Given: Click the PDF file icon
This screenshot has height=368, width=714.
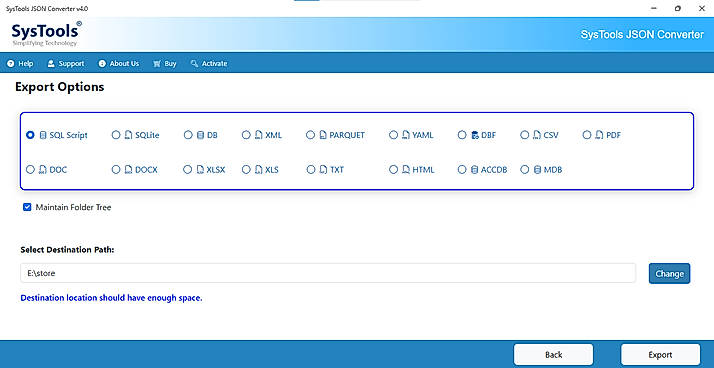Looking at the screenshot, I should pos(599,135).
